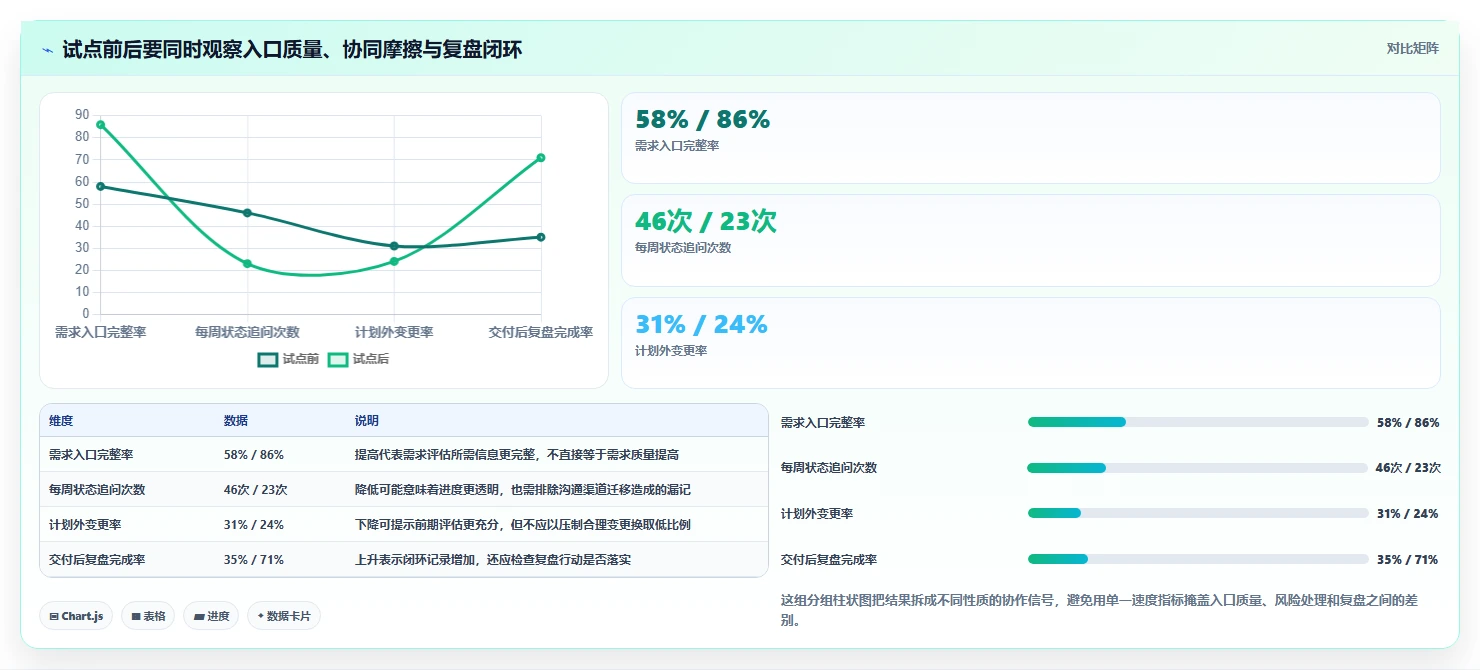Viewport: 1480px width, 670px height.
Task: Click the summary paragraph starting 这组分组柱状图
Action: (x=1099, y=610)
